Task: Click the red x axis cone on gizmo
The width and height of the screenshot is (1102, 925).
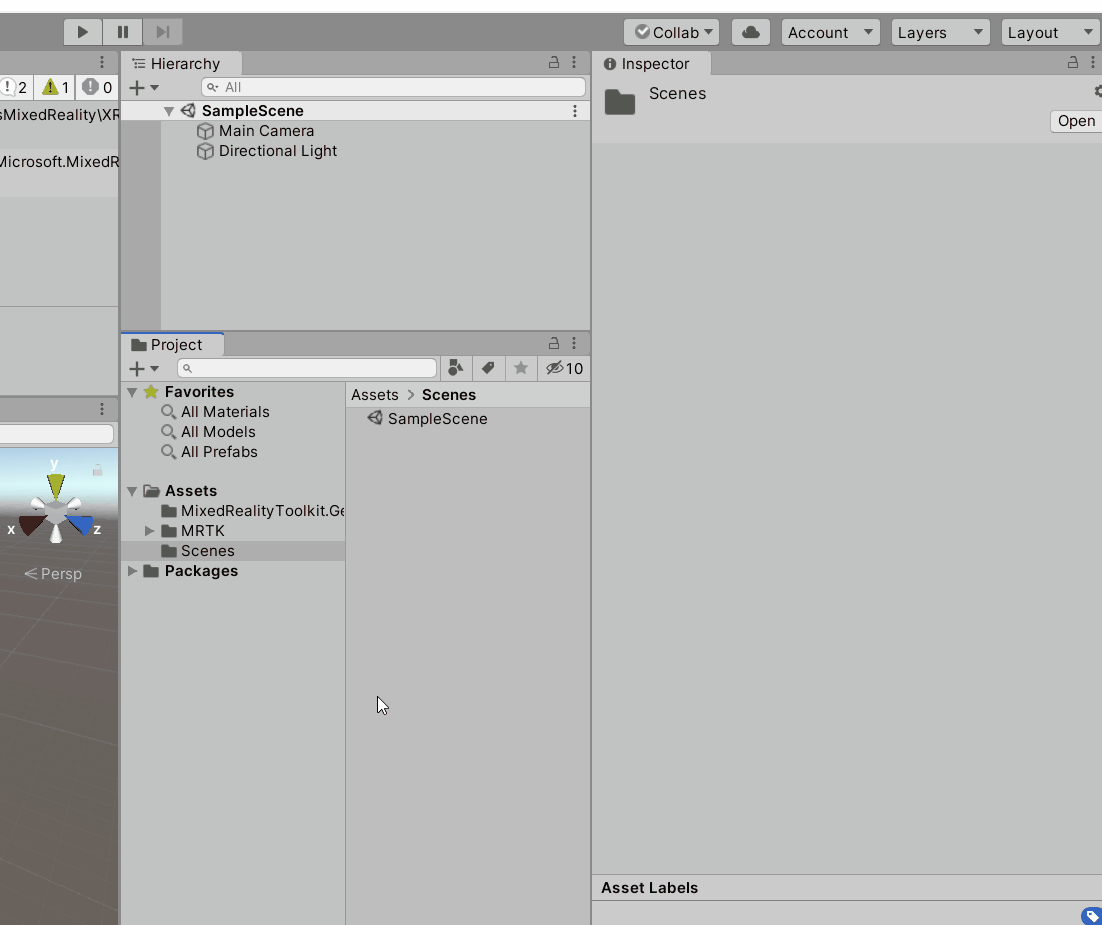Action: click(31, 524)
